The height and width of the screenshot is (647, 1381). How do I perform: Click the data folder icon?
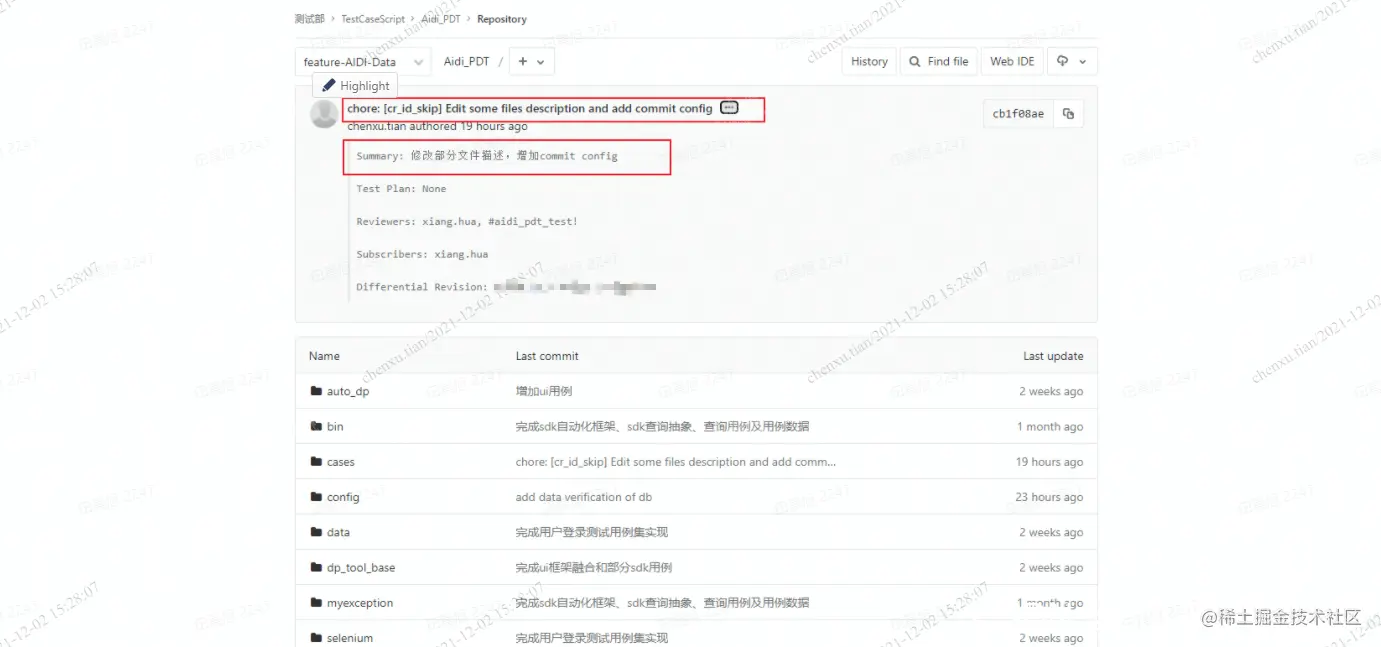coord(316,532)
